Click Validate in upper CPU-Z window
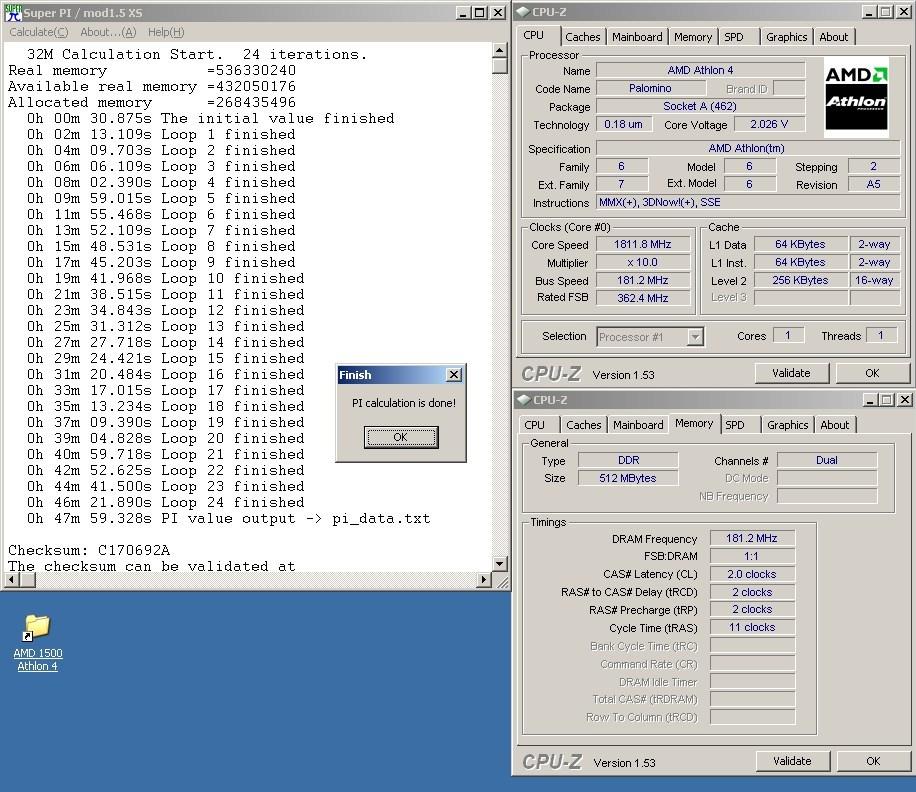The image size is (916, 792). 792,373
